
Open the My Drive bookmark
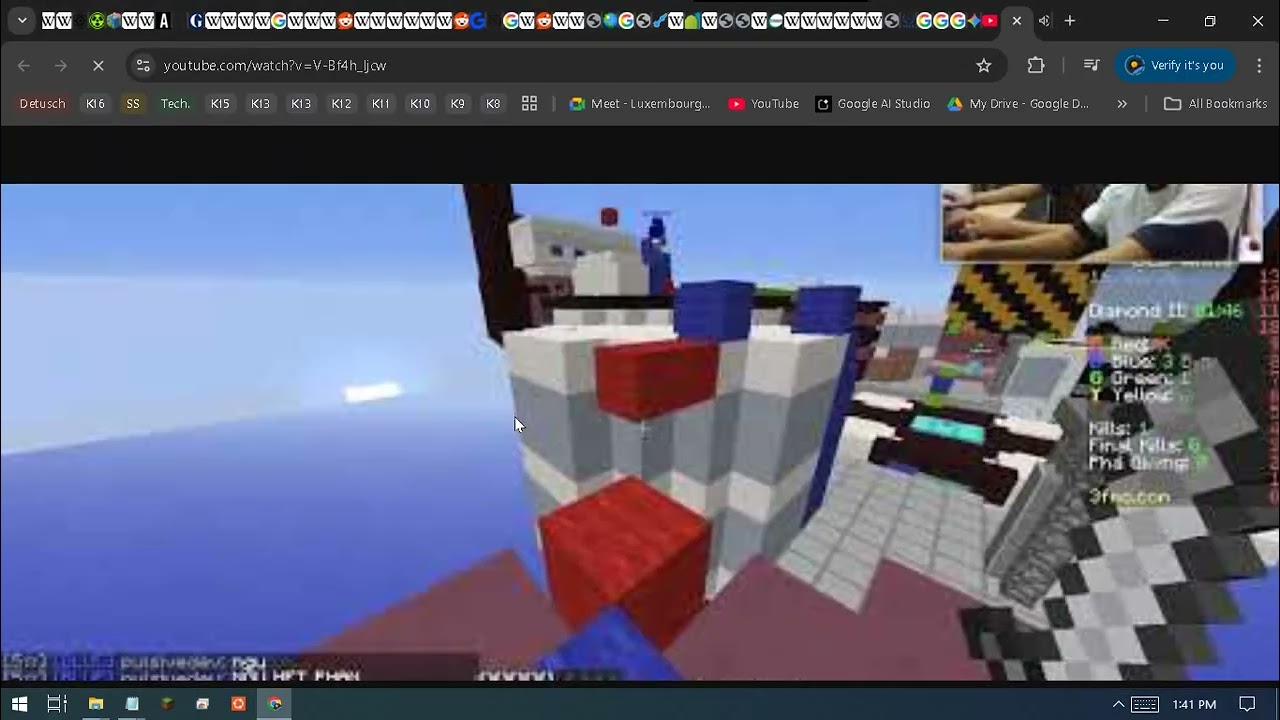coord(1018,104)
